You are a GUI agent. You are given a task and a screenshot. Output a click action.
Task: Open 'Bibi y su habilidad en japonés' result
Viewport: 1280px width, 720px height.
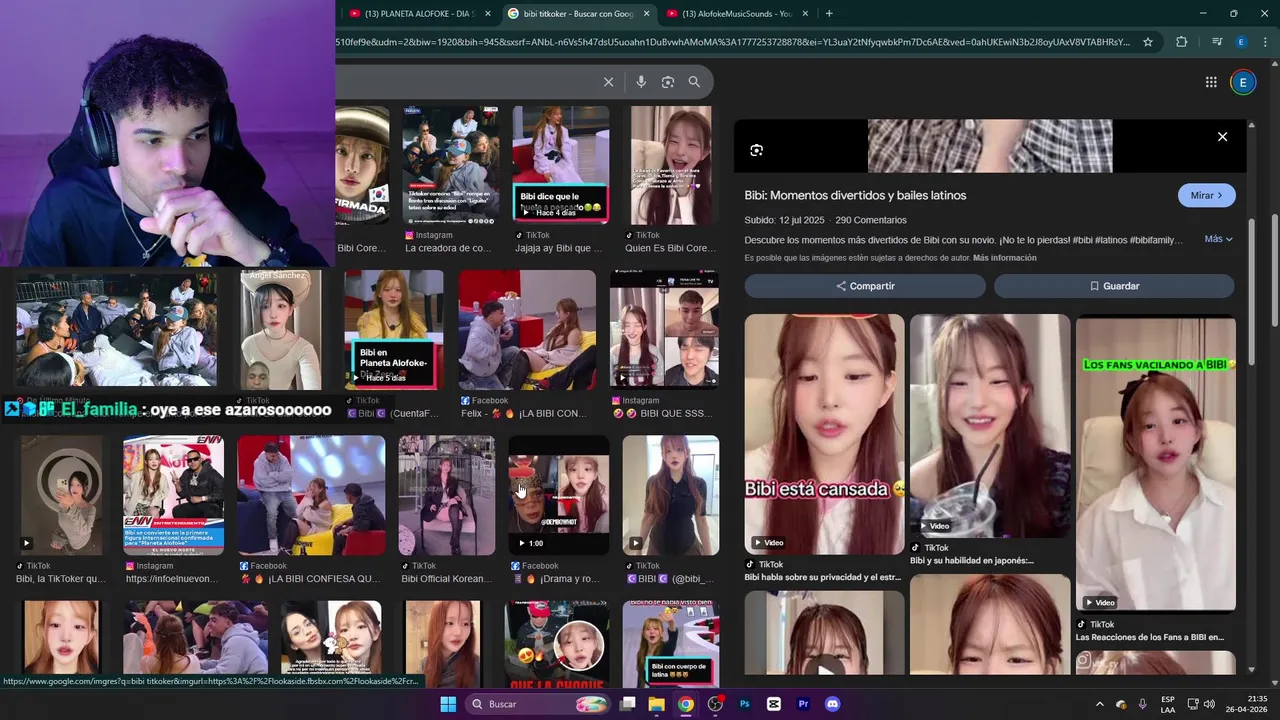pos(972,561)
